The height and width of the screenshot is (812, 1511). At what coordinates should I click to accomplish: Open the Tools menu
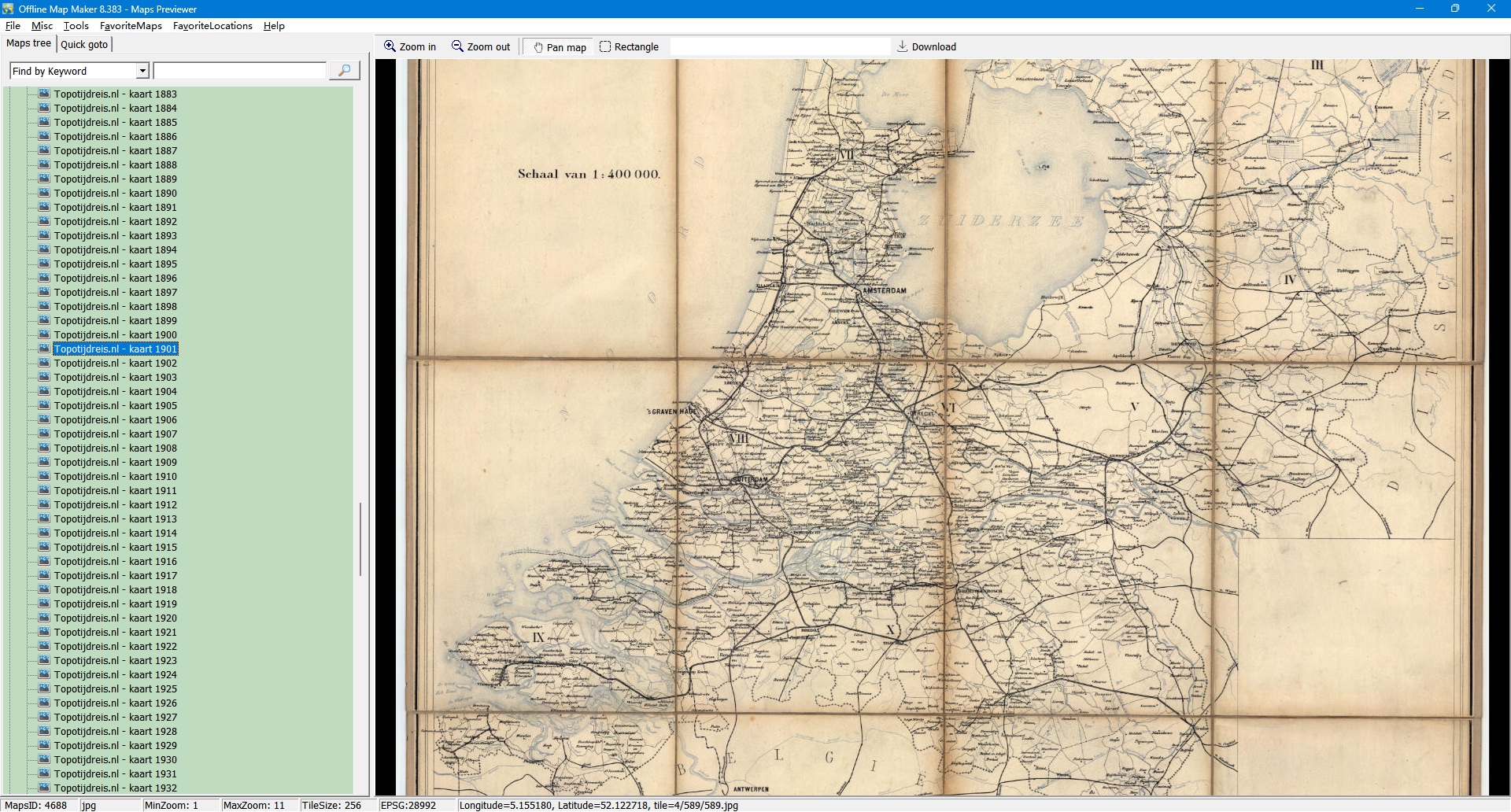click(76, 26)
